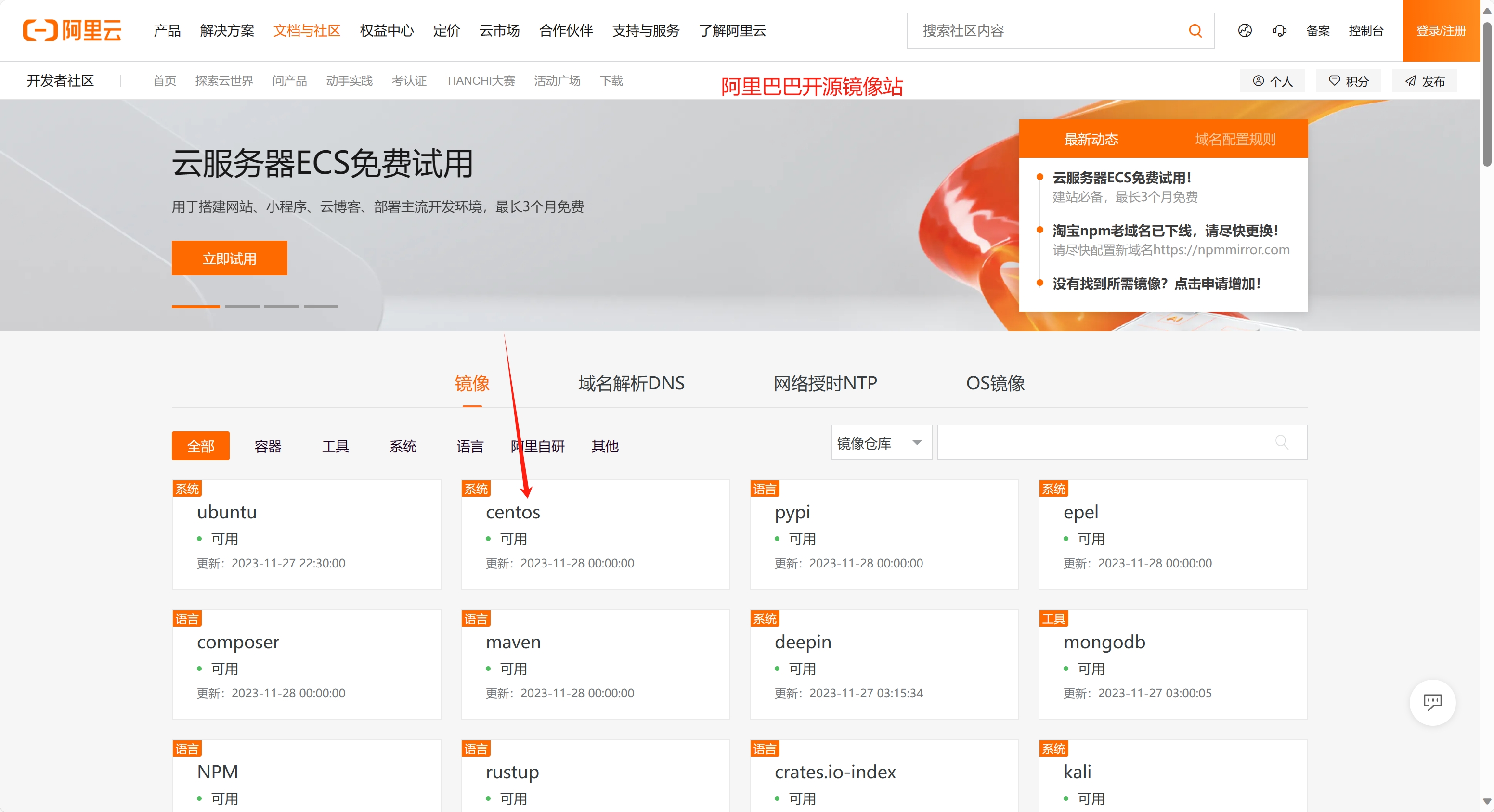This screenshot has width=1494, height=812.
Task: Click the customer service headset icon
Action: [x=1279, y=31]
